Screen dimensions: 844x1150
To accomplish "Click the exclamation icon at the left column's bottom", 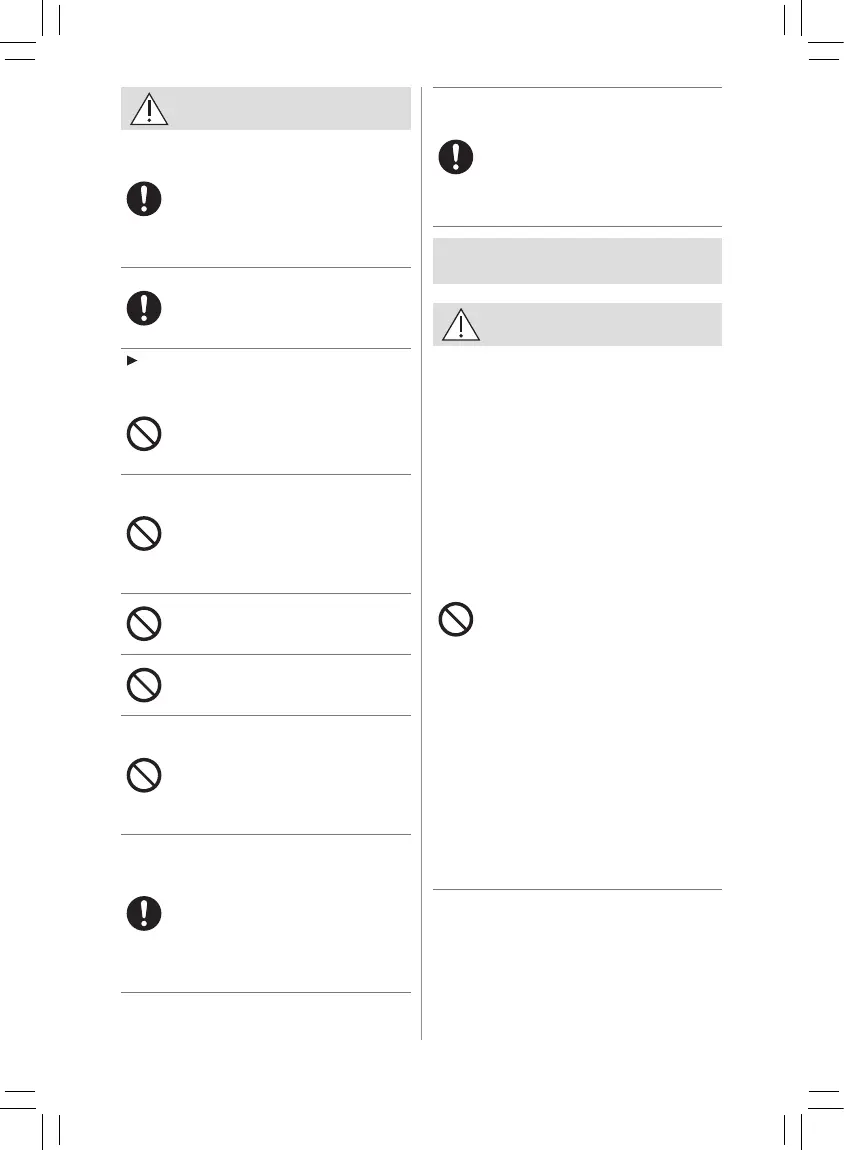I will pos(145,913).
